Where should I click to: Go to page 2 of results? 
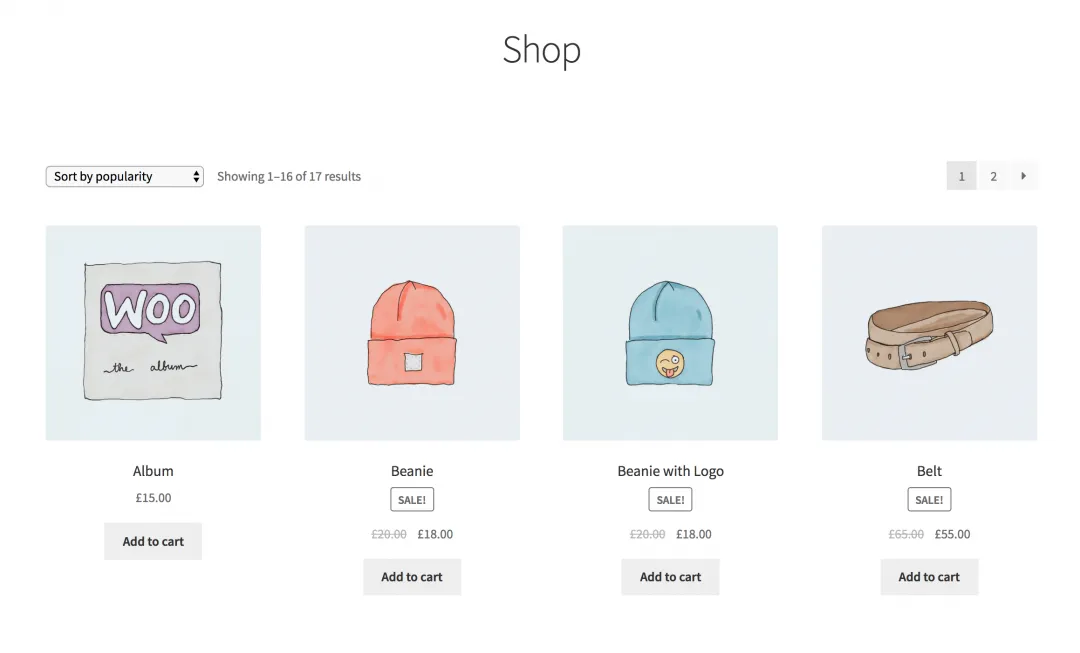[993, 176]
